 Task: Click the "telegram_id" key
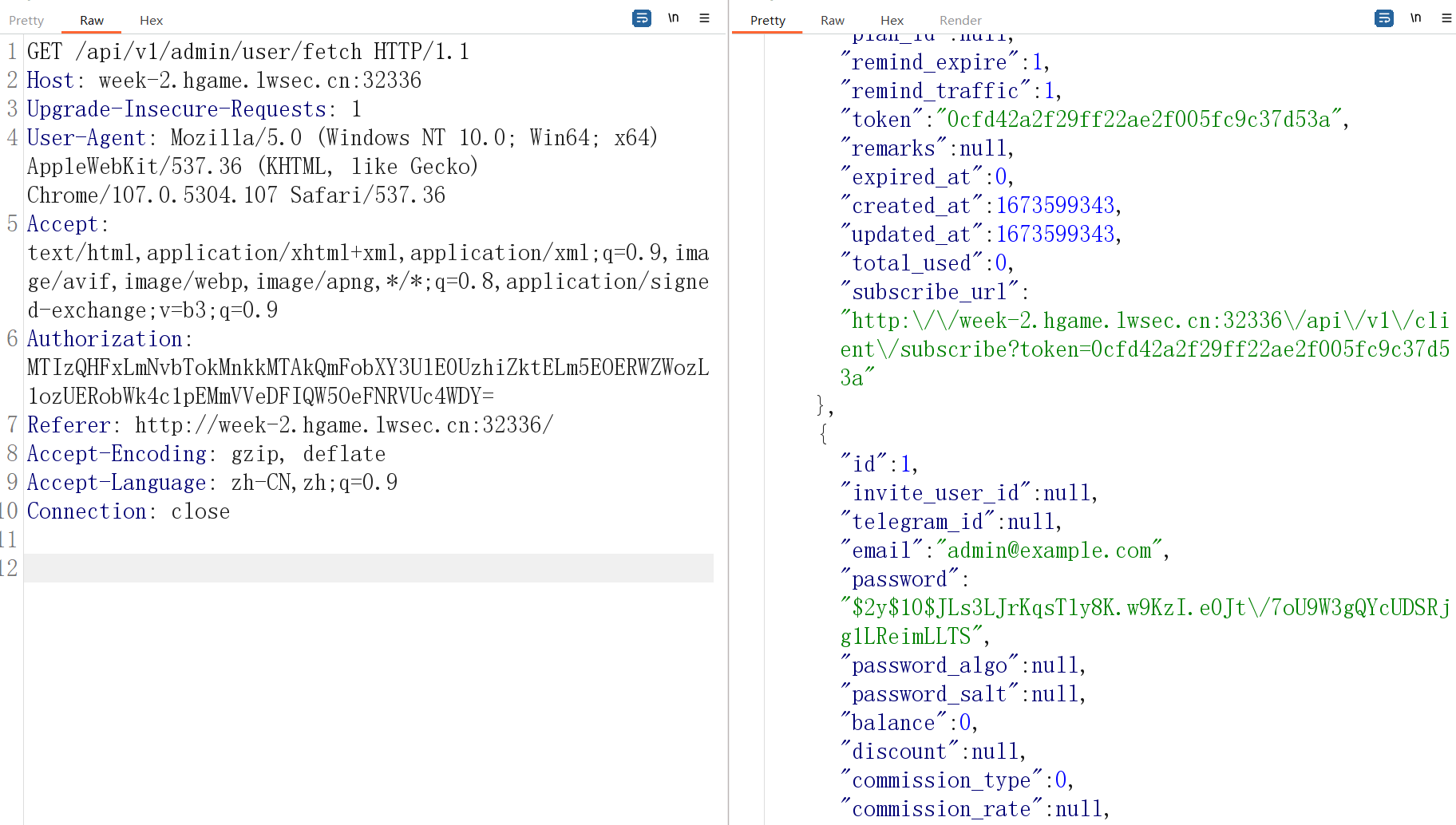918,522
